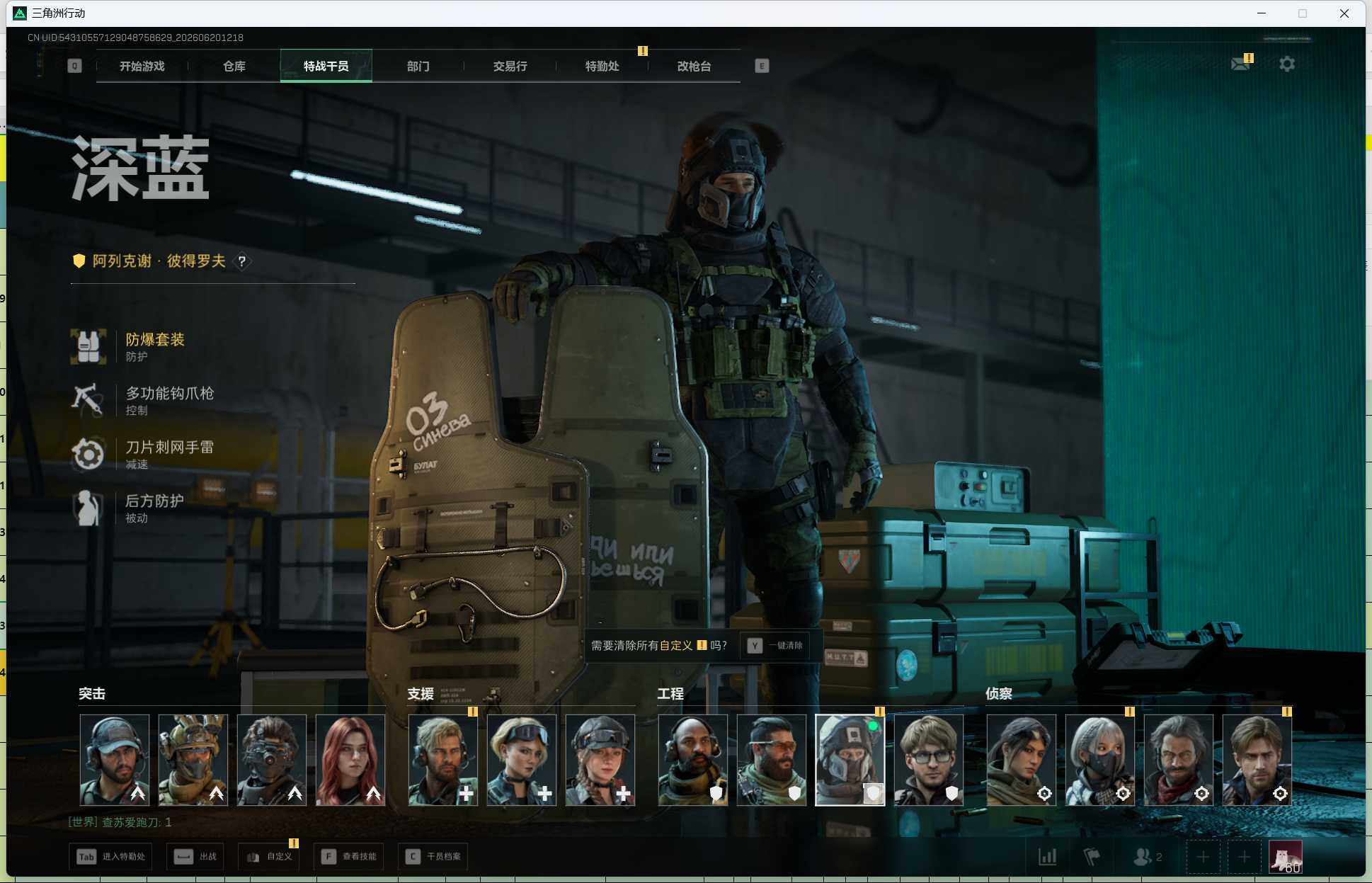
Task: Select the 刀片刺网手雷 skill icon
Action: [88, 454]
